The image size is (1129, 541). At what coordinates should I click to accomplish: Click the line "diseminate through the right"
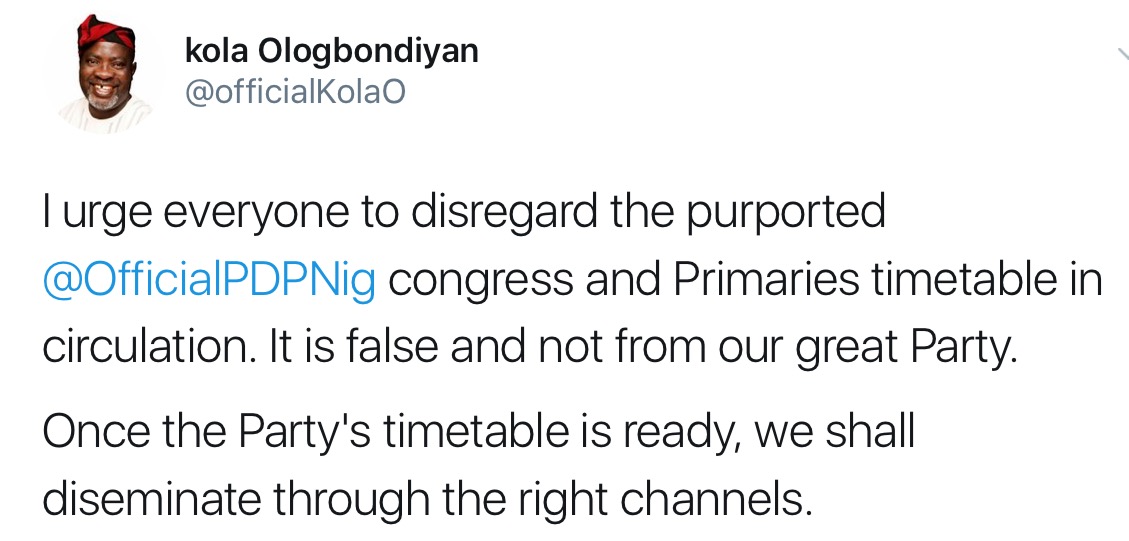pyautogui.click(x=428, y=497)
